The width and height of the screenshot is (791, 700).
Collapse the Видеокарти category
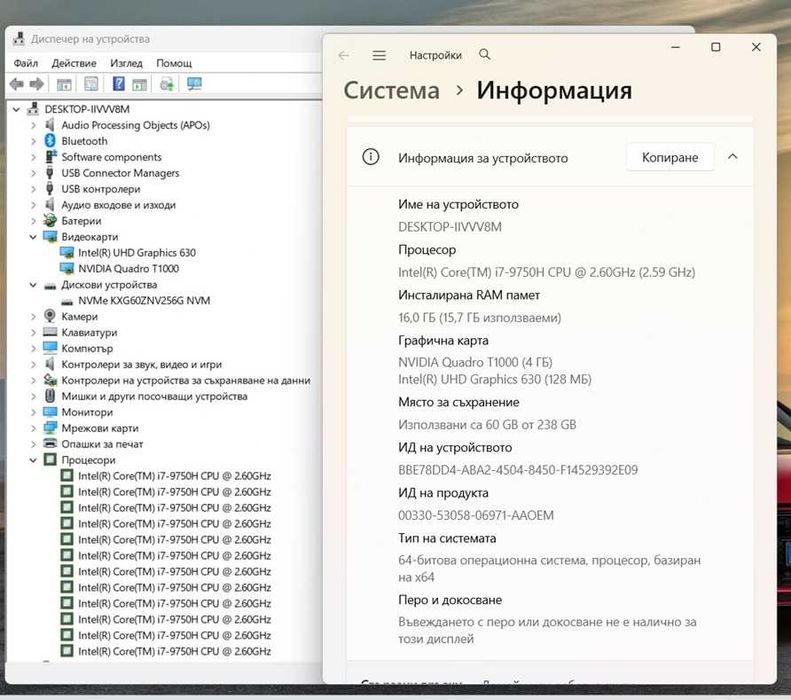pyautogui.click(x=33, y=237)
